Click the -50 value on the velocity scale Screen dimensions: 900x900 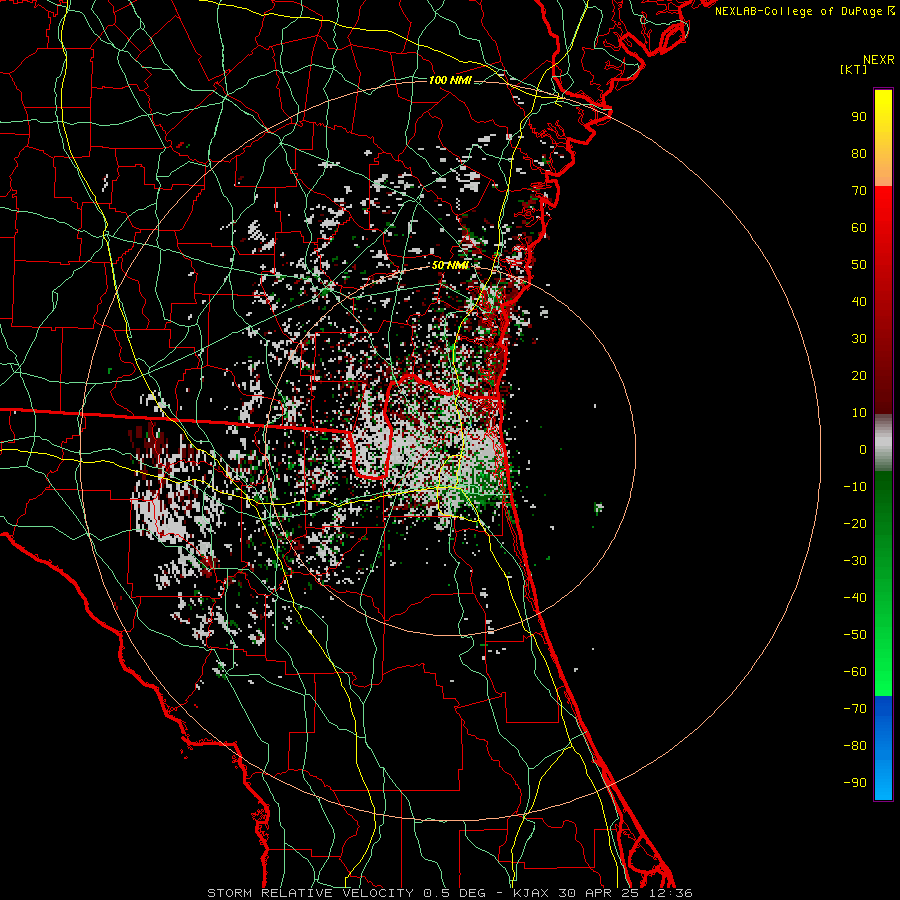pos(855,635)
